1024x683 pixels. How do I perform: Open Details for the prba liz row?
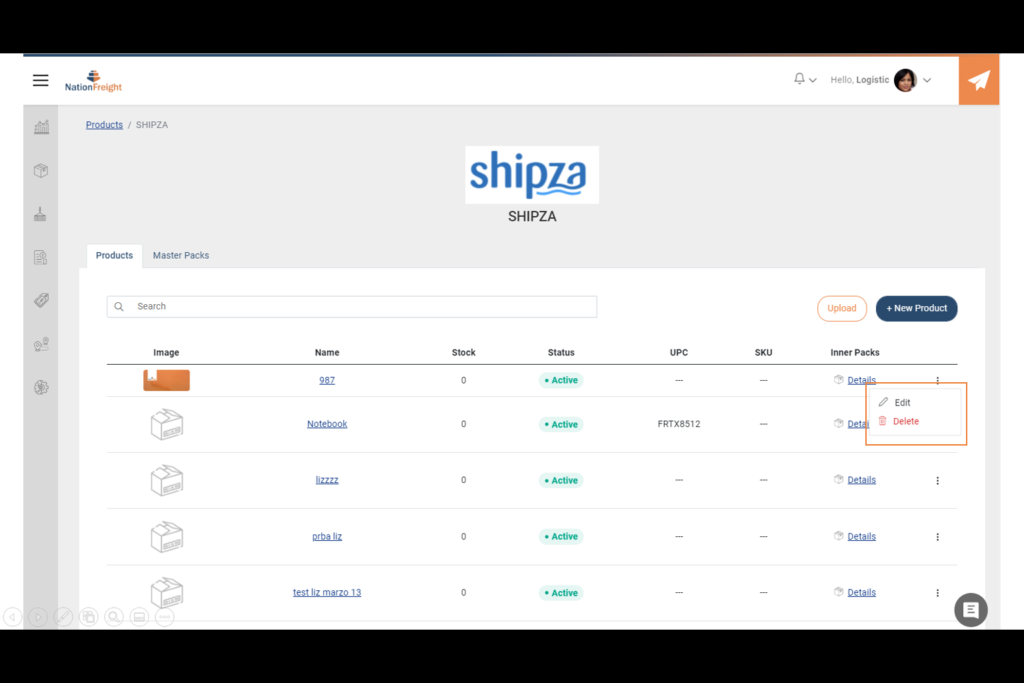[861, 536]
